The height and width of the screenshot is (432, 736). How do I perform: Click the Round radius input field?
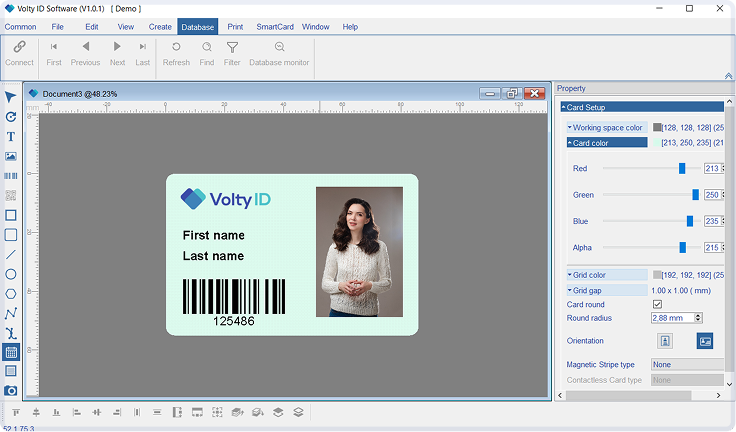click(x=673, y=318)
